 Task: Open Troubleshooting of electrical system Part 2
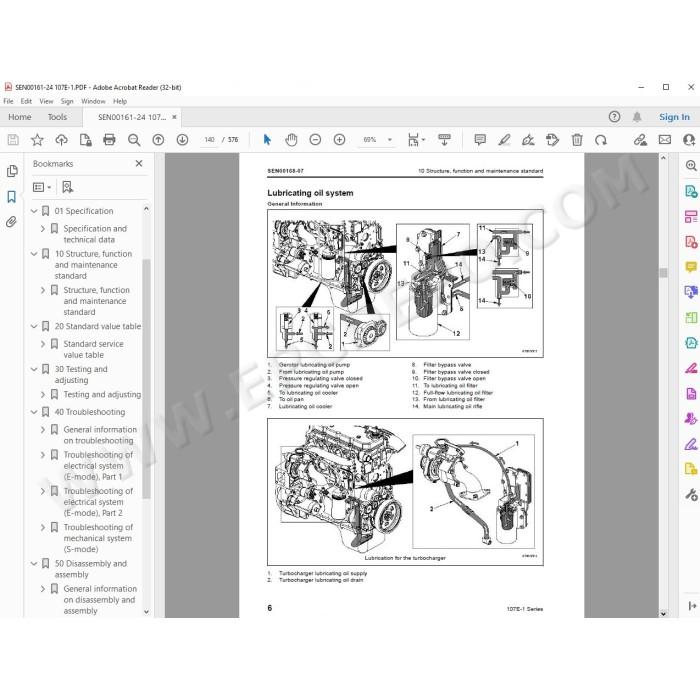tap(98, 502)
